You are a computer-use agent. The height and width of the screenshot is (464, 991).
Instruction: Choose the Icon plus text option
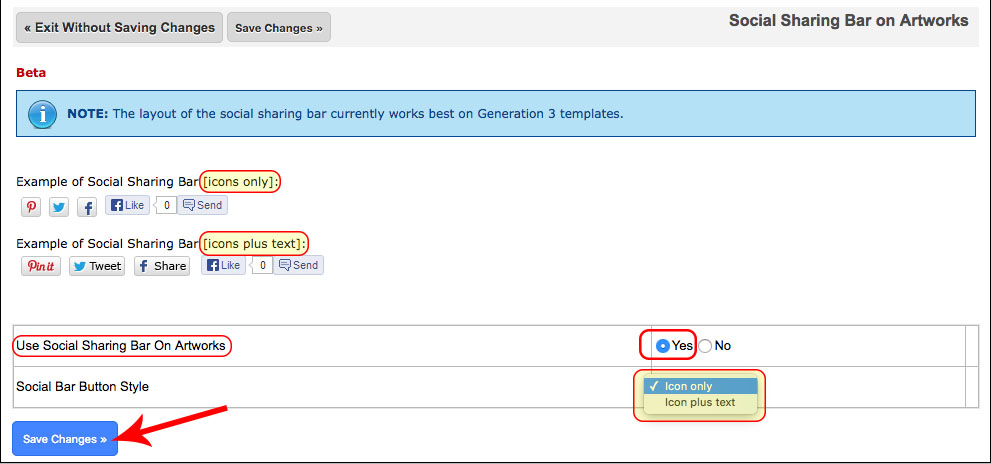[x=700, y=403]
